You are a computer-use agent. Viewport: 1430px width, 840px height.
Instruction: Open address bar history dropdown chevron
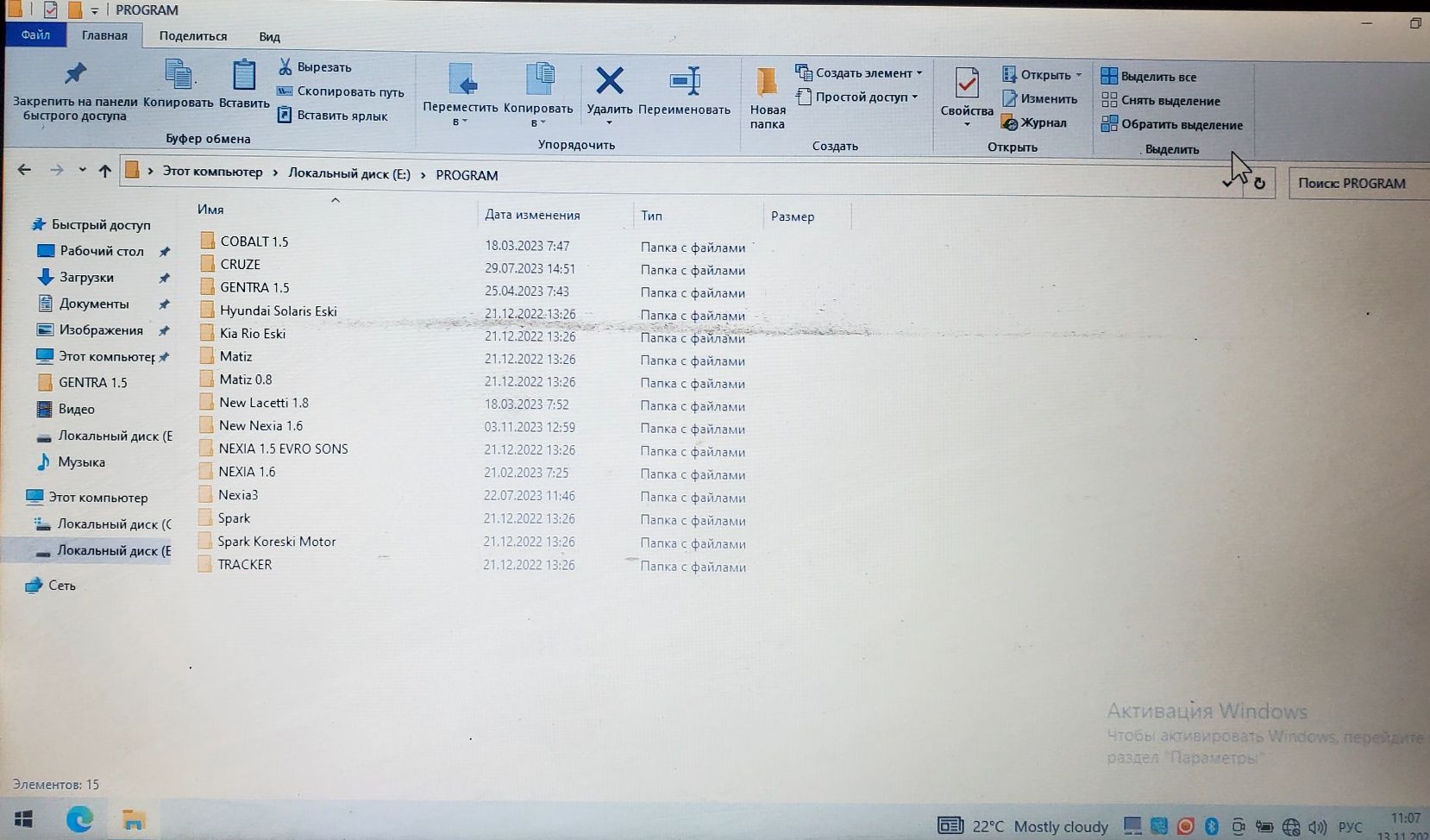(1227, 183)
